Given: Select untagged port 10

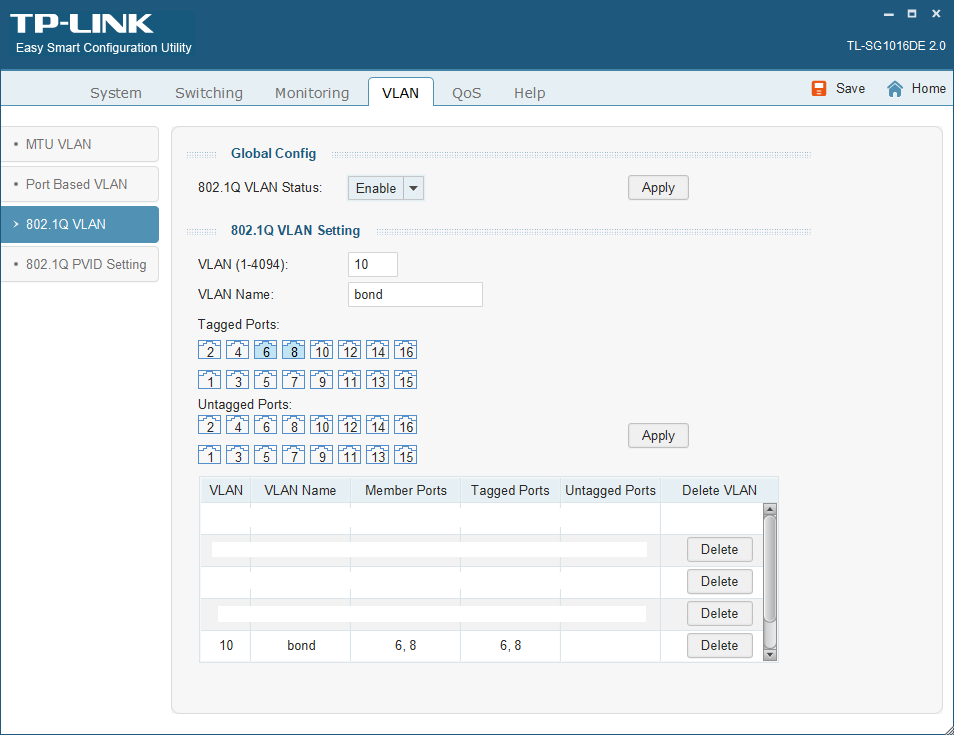Looking at the screenshot, I should click(321, 425).
